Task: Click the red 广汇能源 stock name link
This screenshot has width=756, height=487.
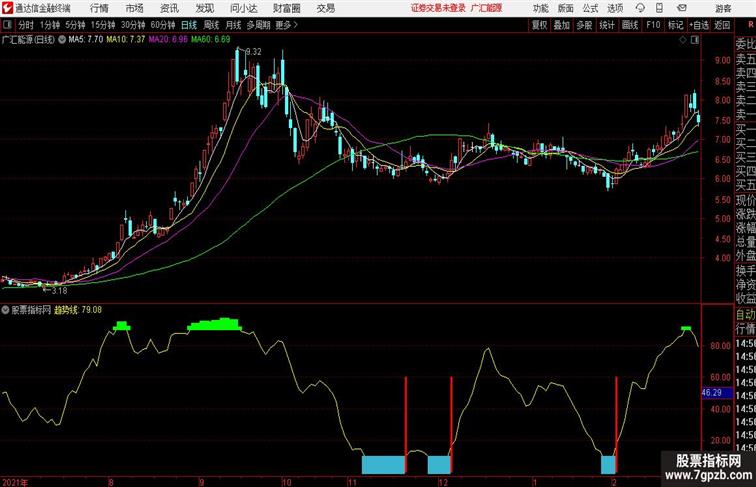Action: [x=486, y=8]
